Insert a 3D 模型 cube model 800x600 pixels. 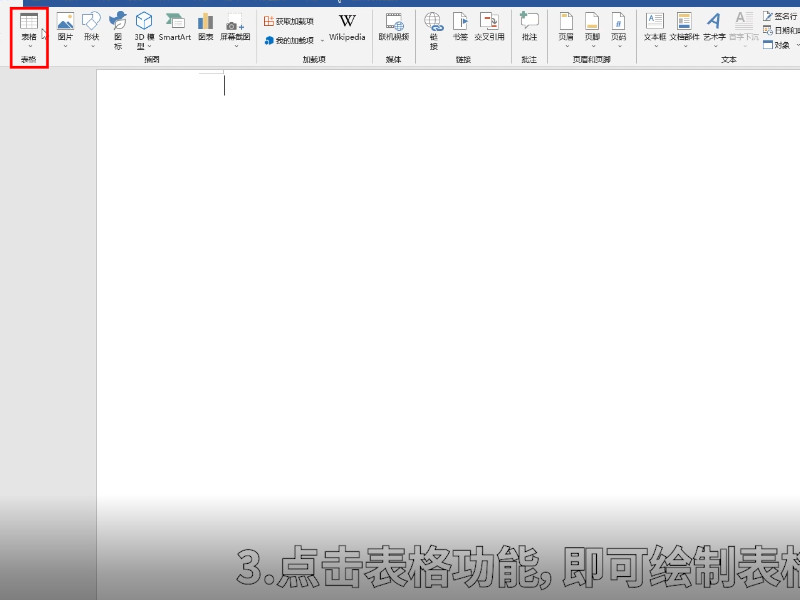144,31
